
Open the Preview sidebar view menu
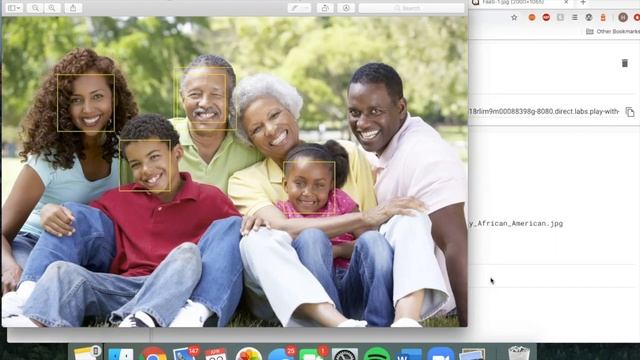pos(14,8)
